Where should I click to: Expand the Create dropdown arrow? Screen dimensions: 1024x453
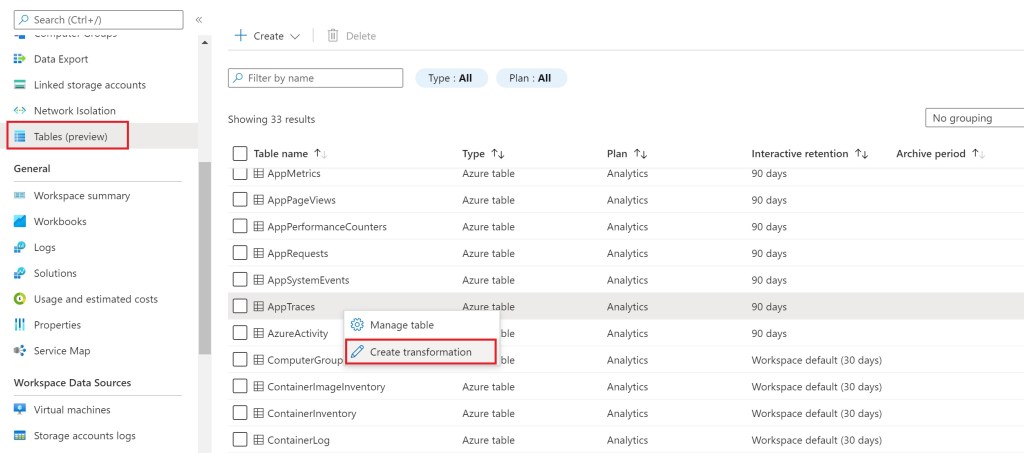point(295,36)
